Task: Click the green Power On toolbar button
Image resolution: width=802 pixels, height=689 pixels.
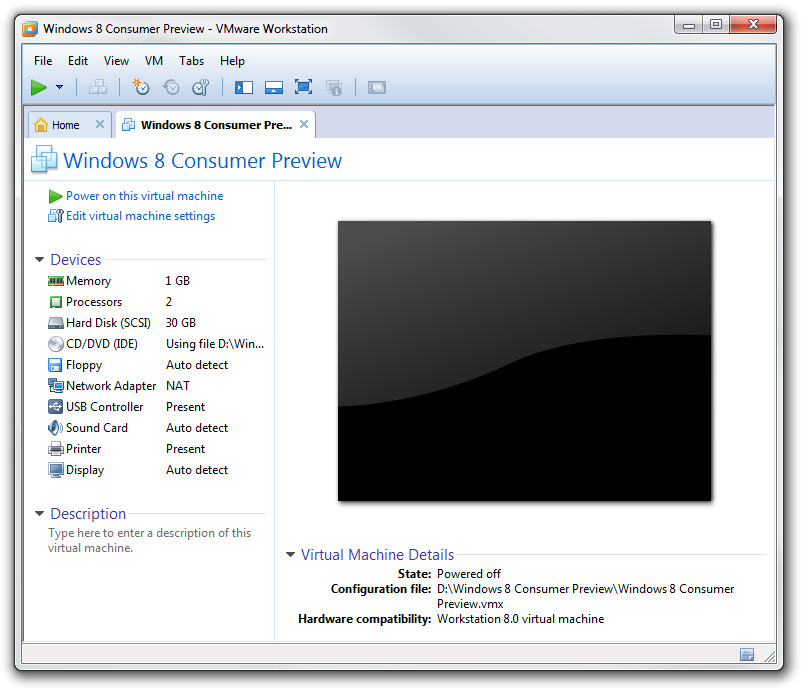Action: click(39, 87)
